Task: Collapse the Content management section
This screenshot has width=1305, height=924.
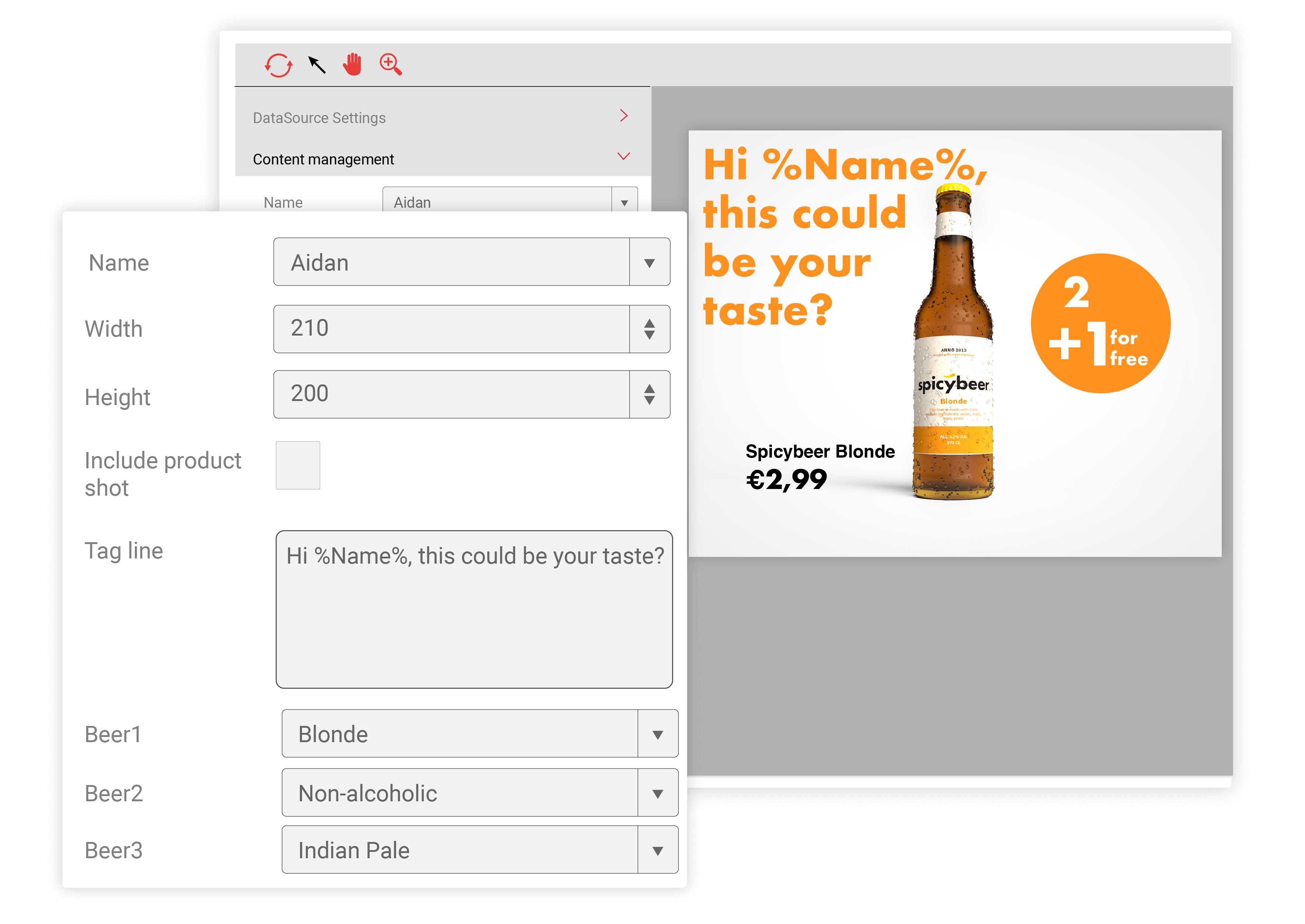Action: 624,156
